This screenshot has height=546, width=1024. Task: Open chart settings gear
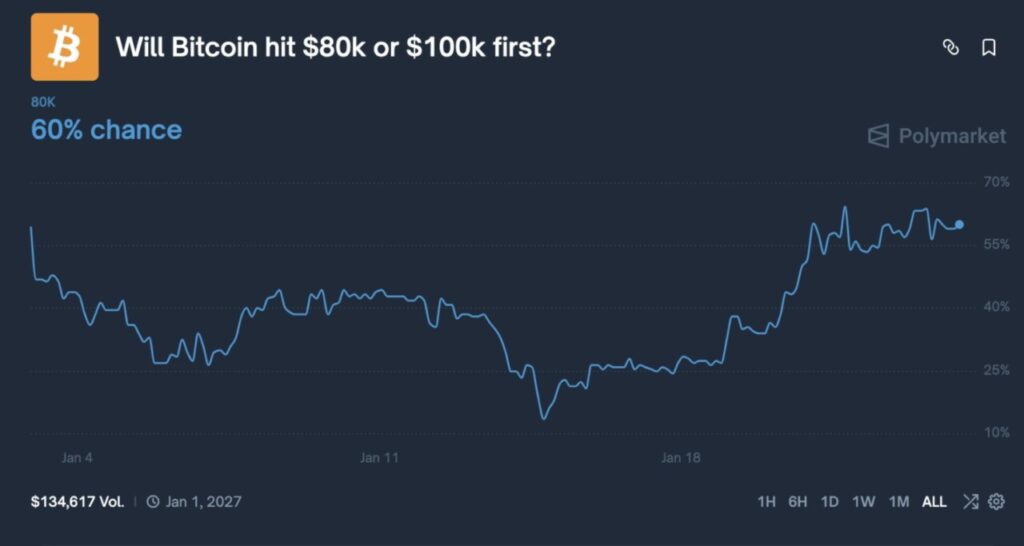pos(996,501)
